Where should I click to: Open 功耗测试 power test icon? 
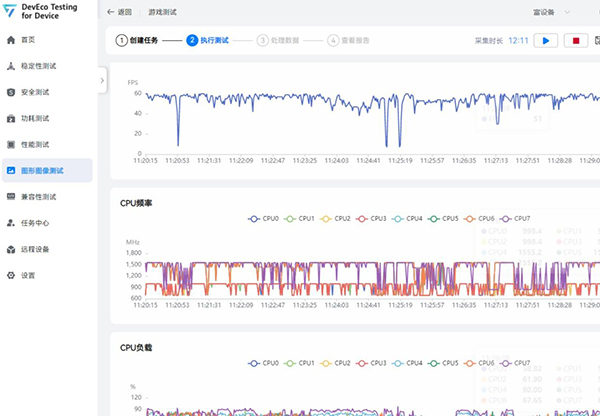[11, 118]
